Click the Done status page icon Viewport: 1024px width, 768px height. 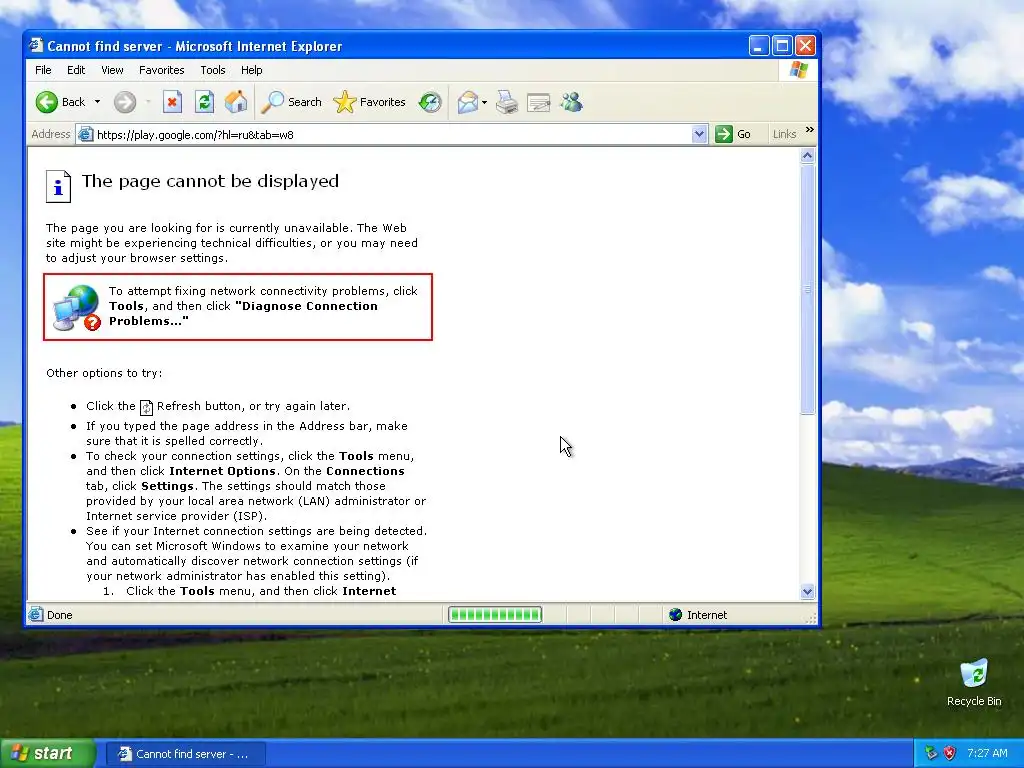click(36, 615)
